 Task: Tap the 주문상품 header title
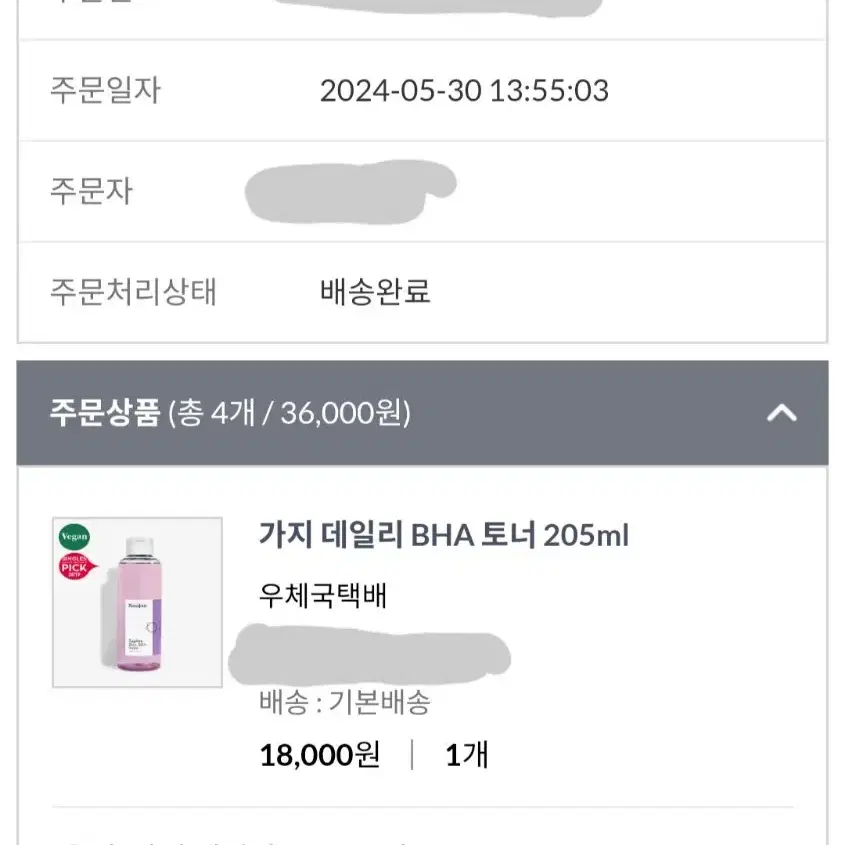coord(105,413)
